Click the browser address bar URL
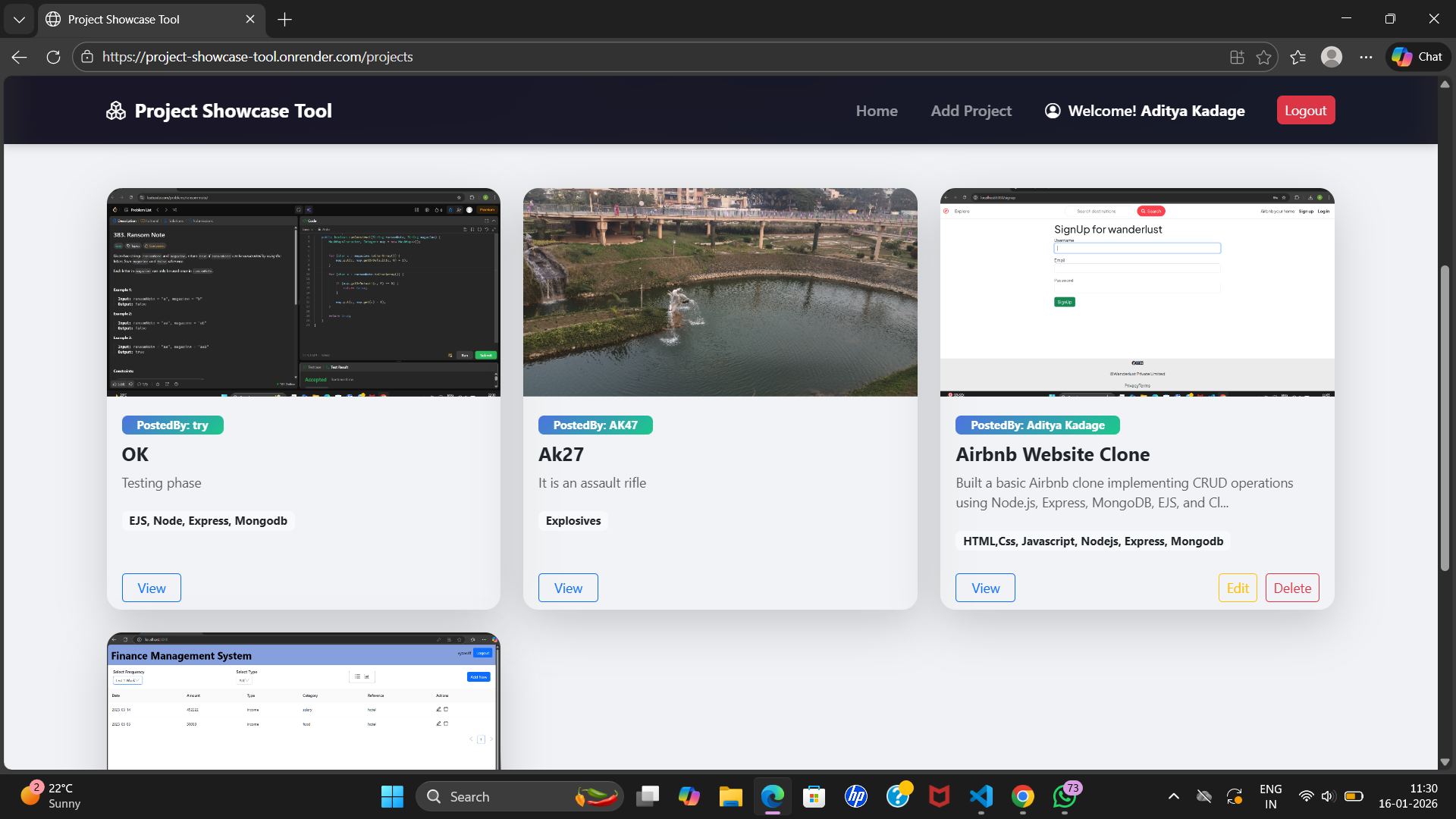 coord(258,57)
